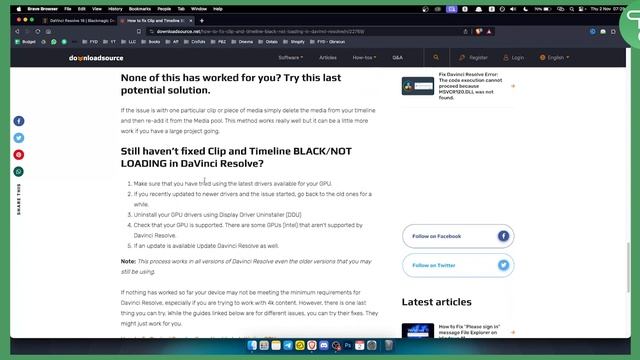Image resolution: width=640 pixels, height=360 pixels.
Task: Open the Help menu
Action: point(218,9)
